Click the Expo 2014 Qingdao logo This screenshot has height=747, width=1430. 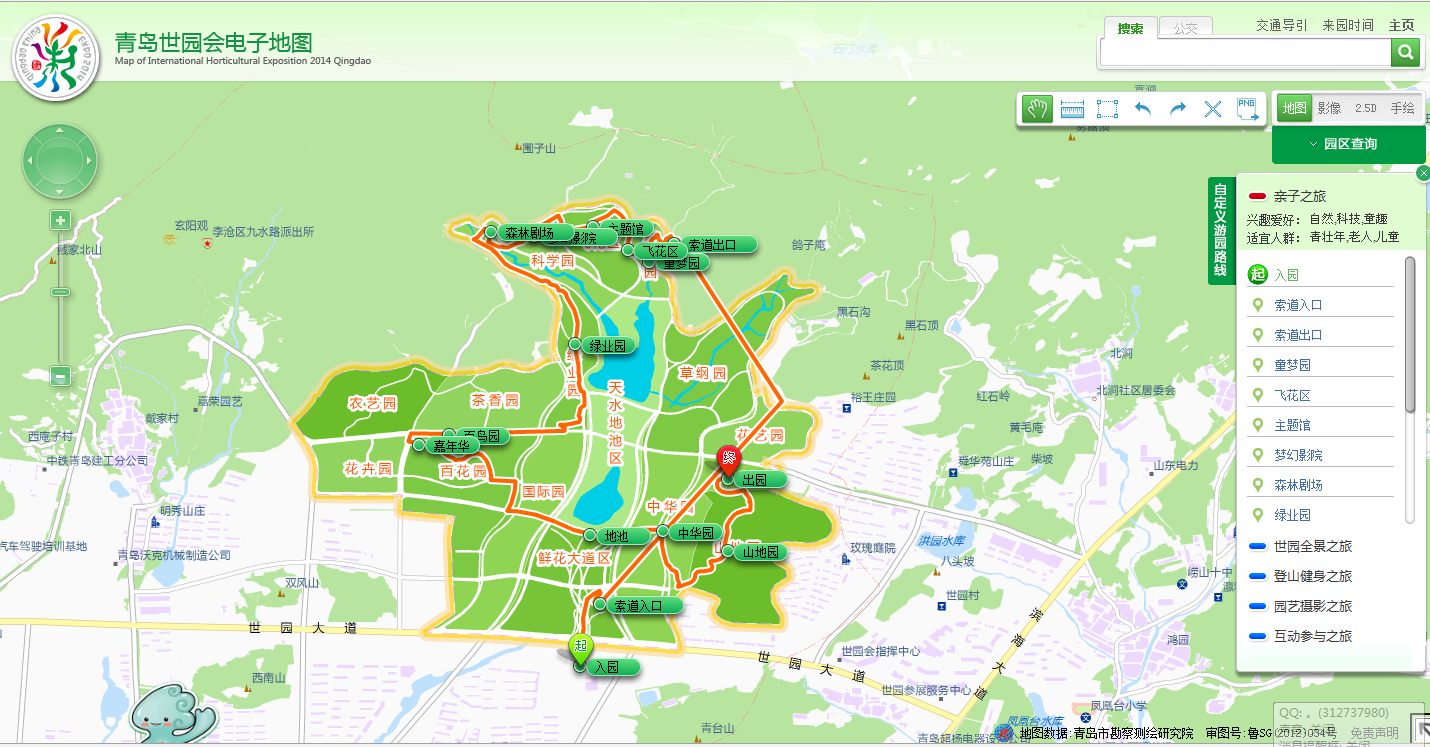click(56, 58)
